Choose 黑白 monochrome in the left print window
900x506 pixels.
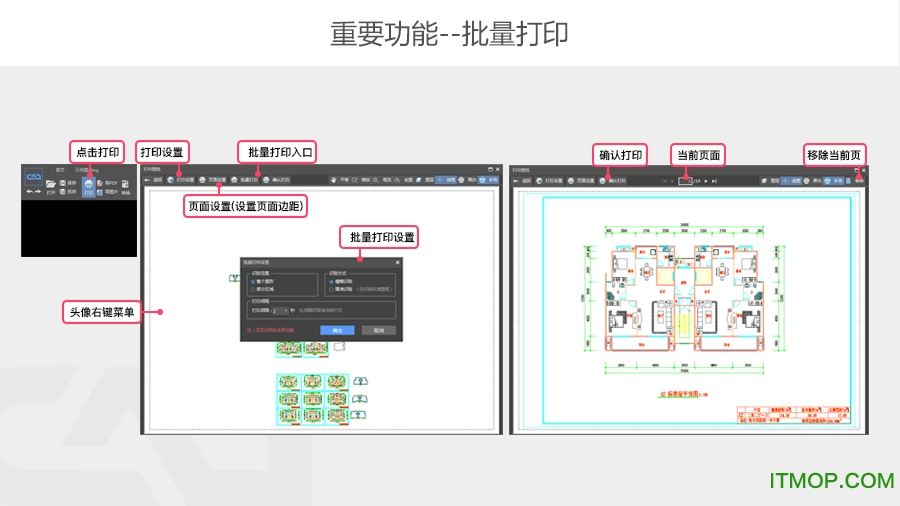click(x=467, y=180)
